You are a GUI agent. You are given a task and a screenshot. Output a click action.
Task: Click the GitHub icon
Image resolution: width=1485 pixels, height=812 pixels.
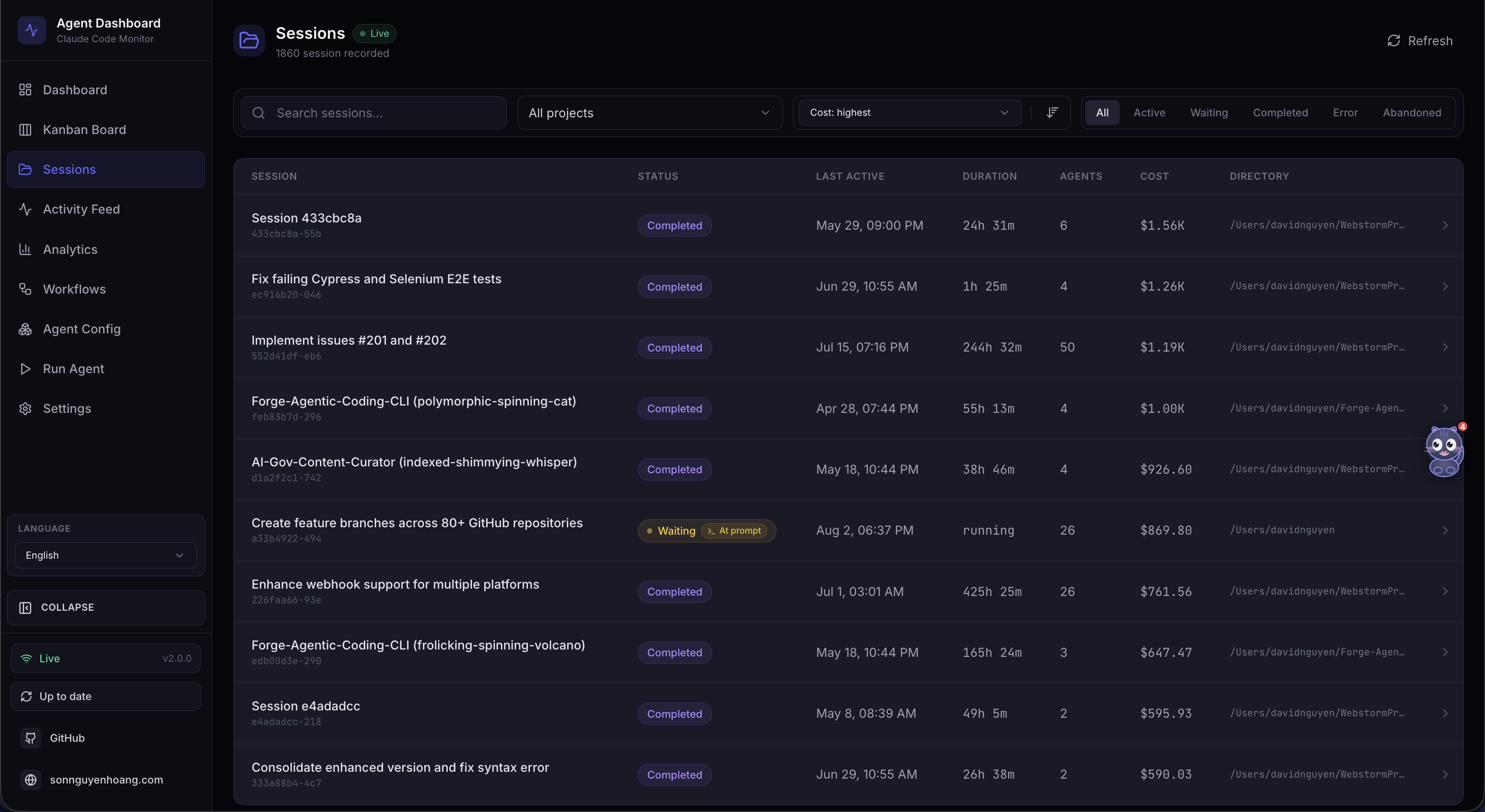[30, 738]
